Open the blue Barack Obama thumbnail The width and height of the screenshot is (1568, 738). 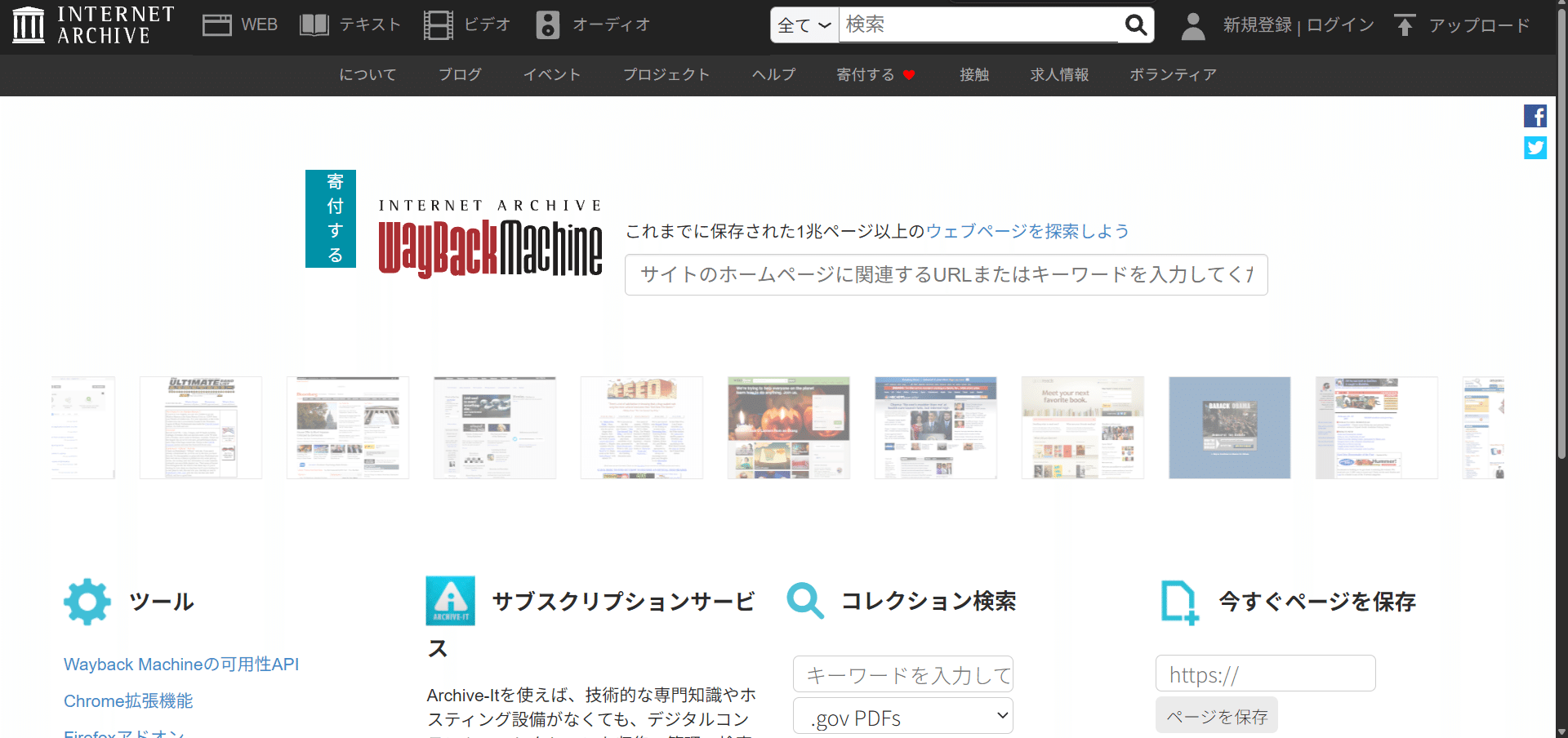coord(1230,428)
